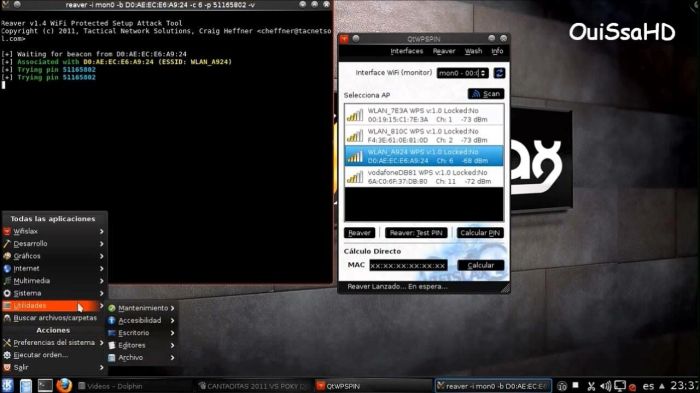The width and height of the screenshot is (700, 393).
Task: Switch to QtWPSPIN taskbar entry
Action: (x=373, y=386)
